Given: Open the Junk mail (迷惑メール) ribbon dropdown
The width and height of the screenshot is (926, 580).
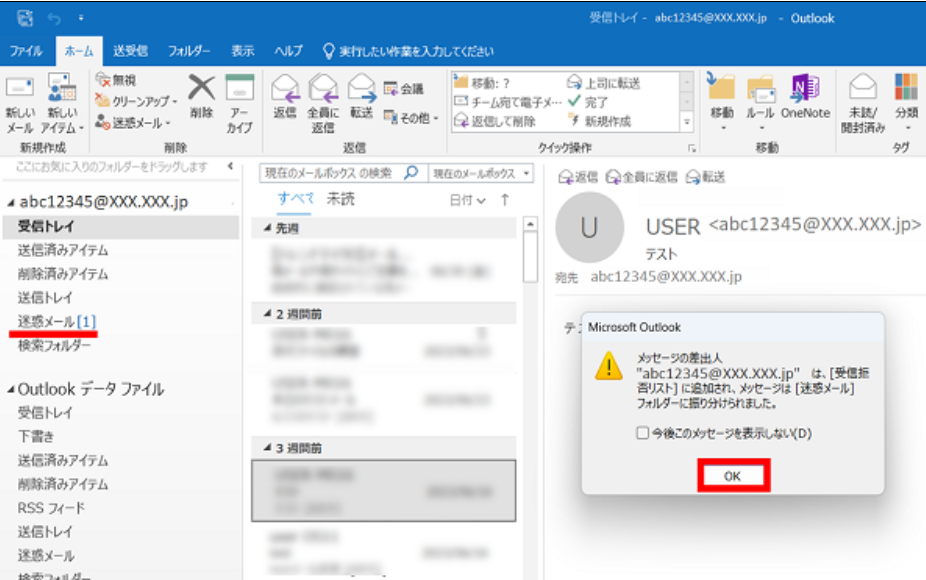Looking at the screenshot, I should pos(133,123).
